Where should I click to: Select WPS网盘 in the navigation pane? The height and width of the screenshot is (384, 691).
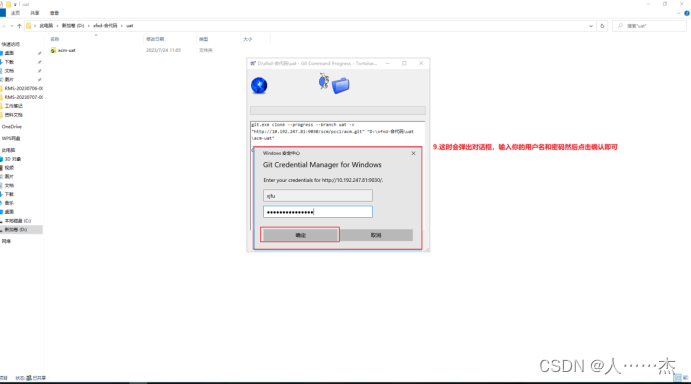[11, 138]
